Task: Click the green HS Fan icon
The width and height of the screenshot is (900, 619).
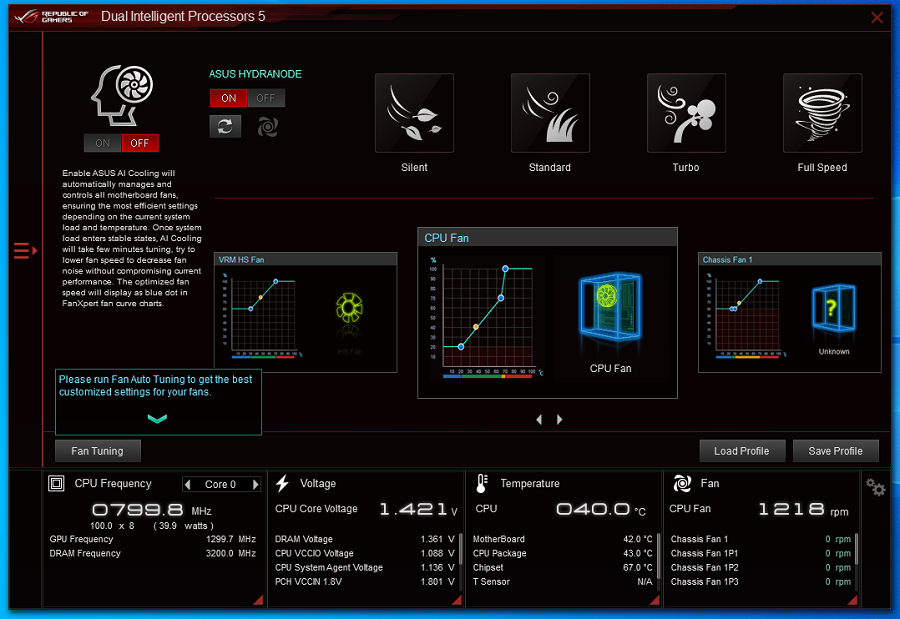Action: [349, 307]
